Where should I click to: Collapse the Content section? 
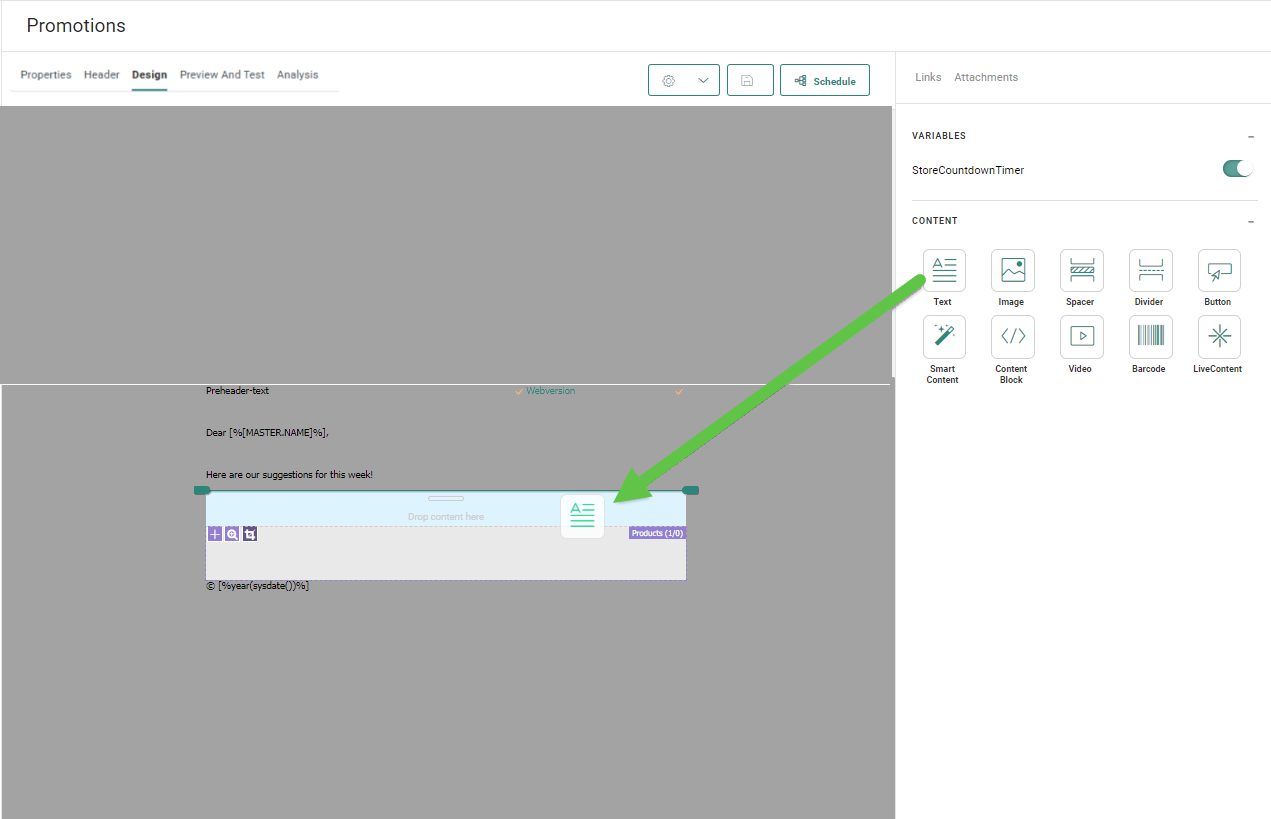1251,221
